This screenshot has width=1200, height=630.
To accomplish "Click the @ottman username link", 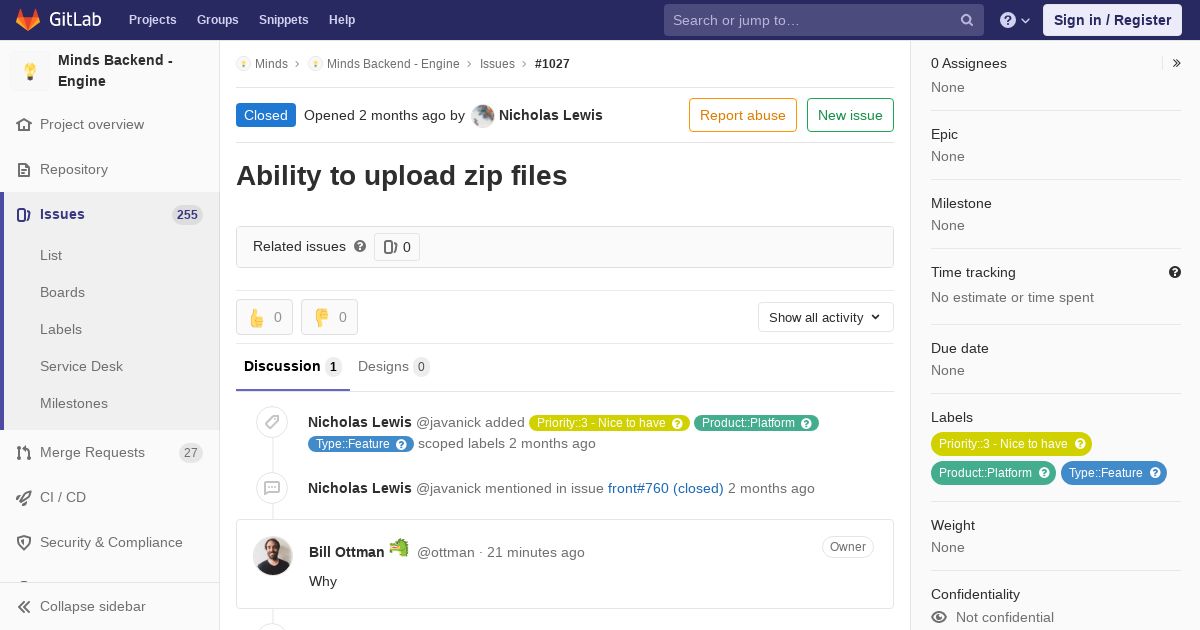I will [446, 552].
